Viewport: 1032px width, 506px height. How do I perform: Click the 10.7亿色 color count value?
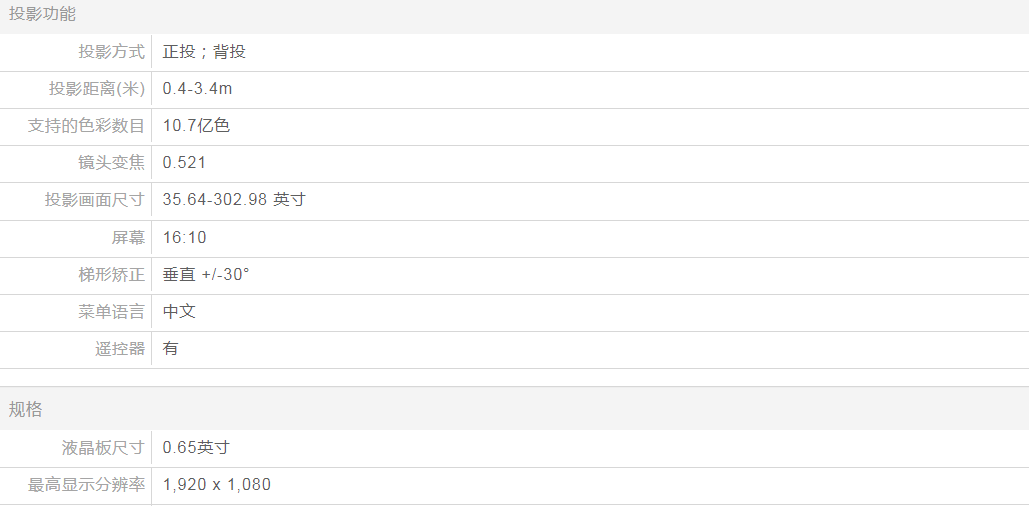pyautogui.click(x=196, y=126)
